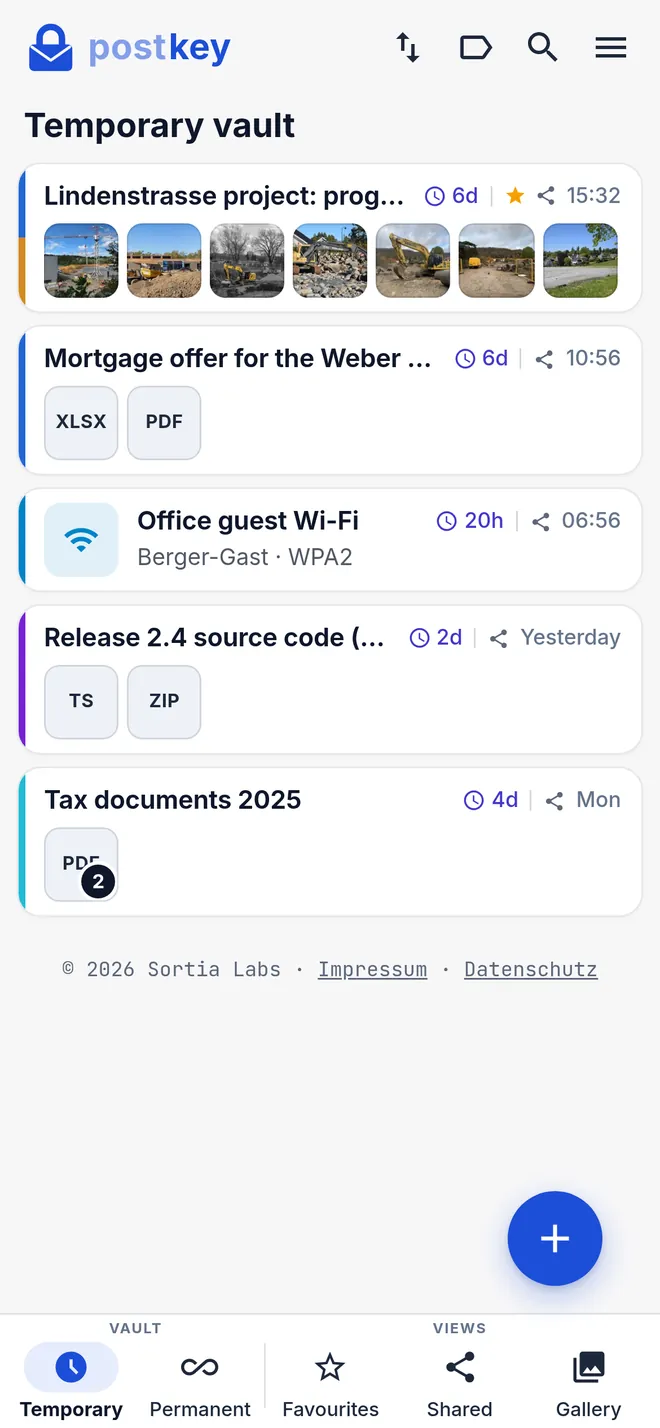Click the Wi-Fi icon tile
Screen dimensions: 660x1428
click(x=81, y=540)
